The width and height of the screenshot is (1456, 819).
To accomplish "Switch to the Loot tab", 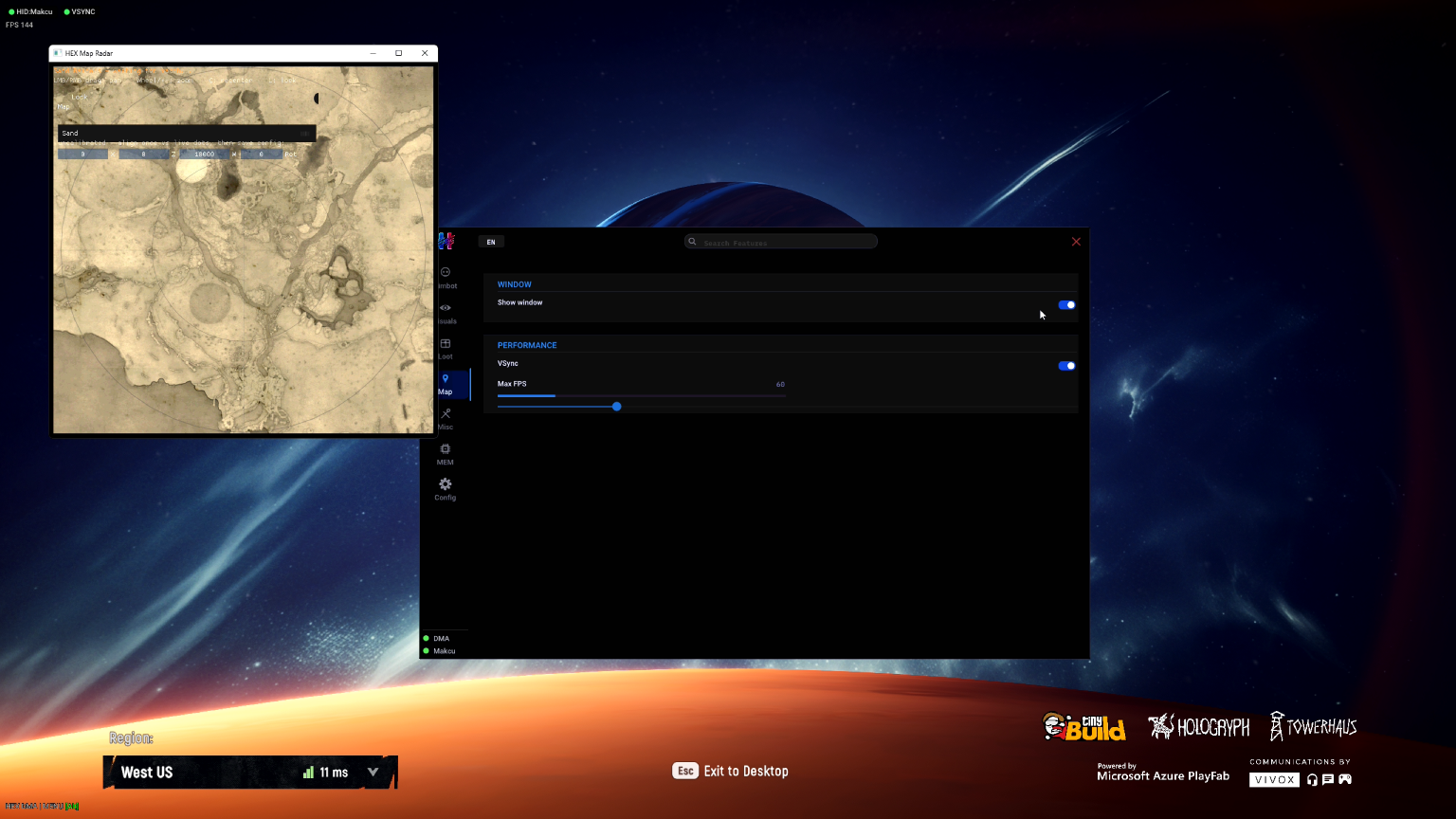I will point(446,349).
